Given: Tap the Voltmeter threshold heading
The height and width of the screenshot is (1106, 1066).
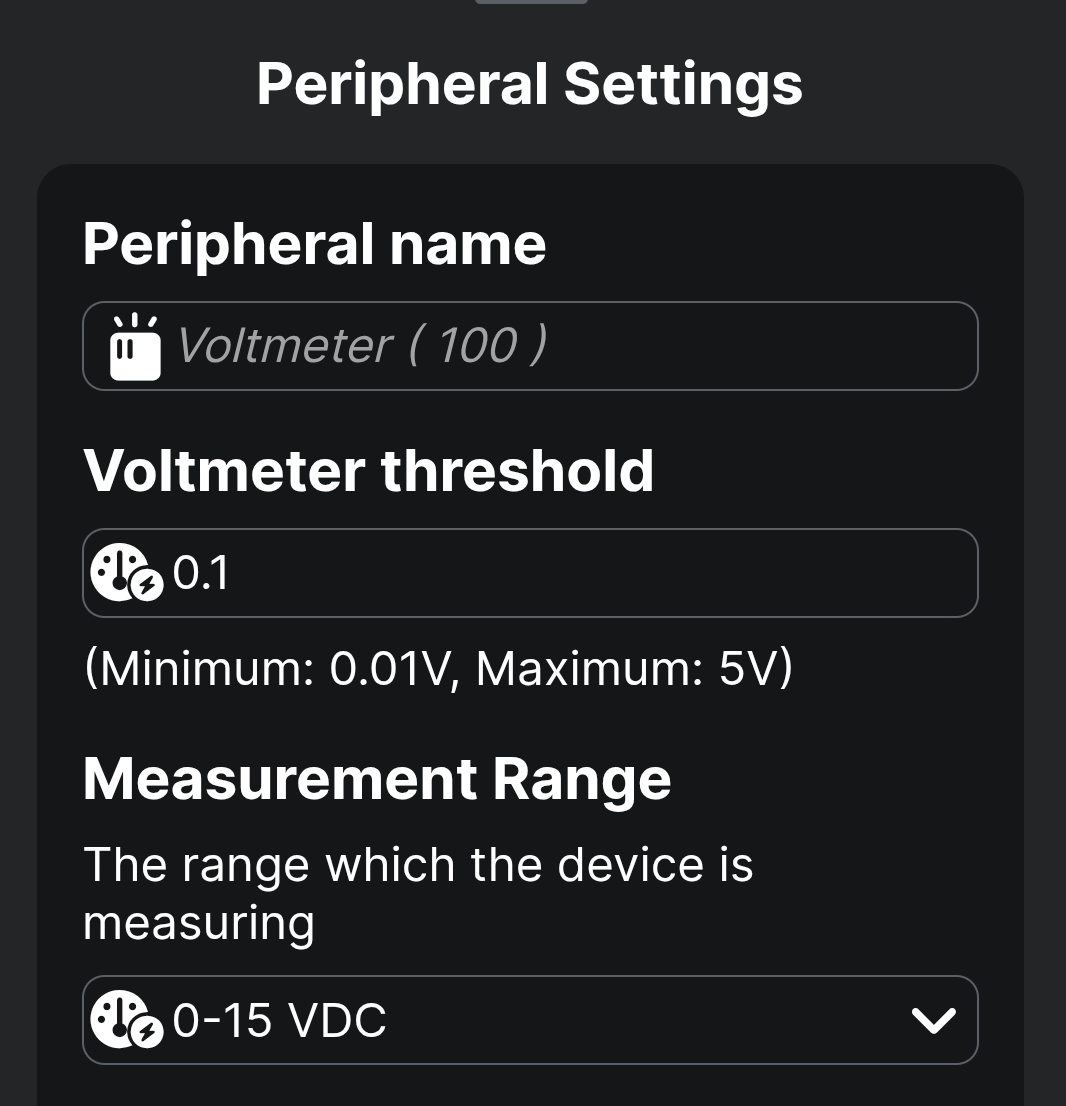Looking at the screenshot, I should point(368,470).
